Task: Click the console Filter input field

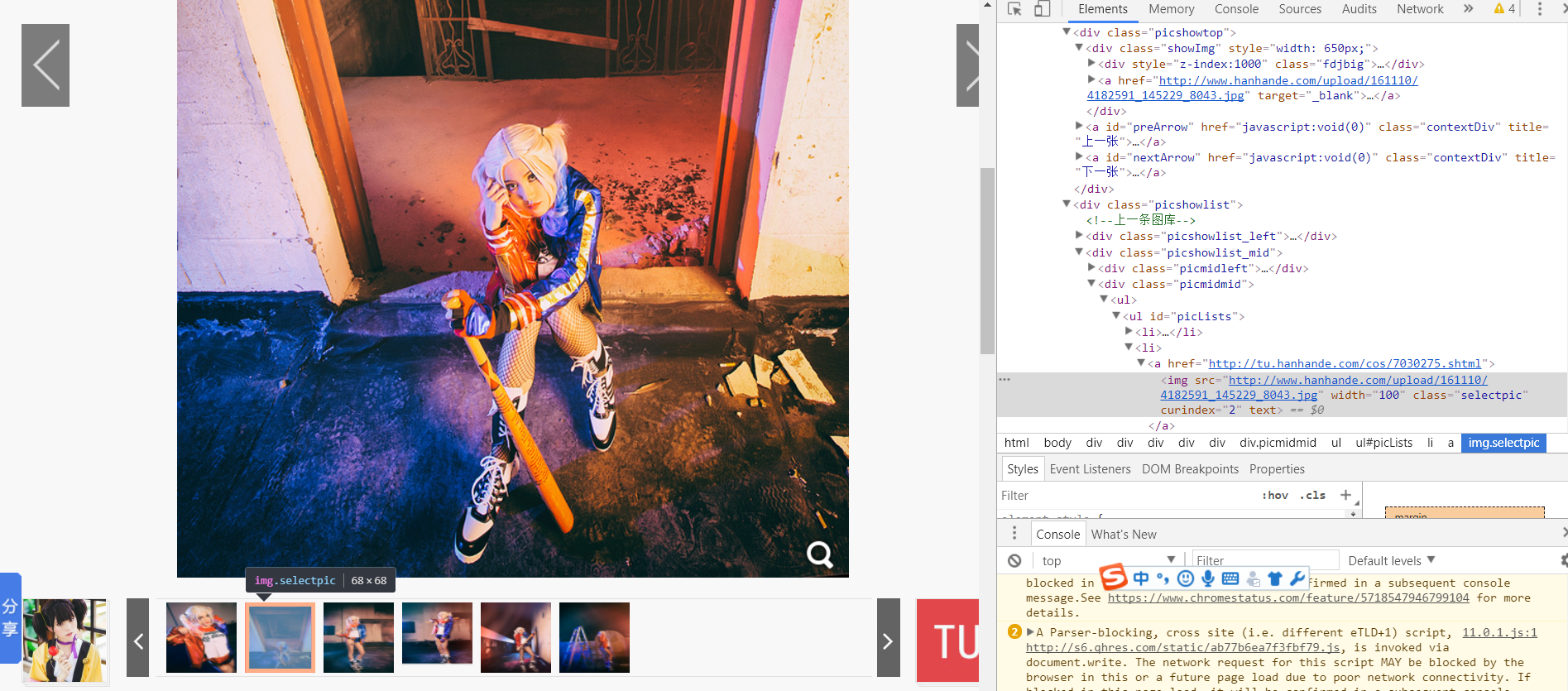Action: click(1265, 560)
